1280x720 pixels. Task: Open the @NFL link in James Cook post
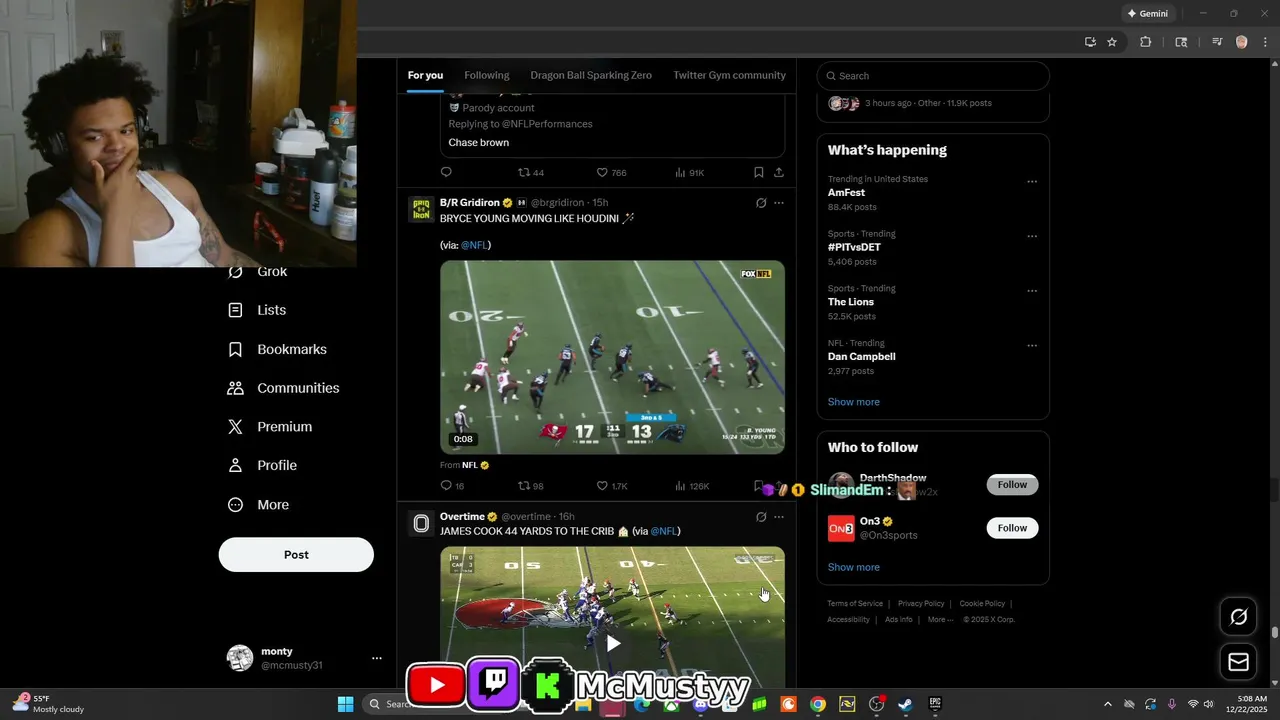click(x=664, y=531)
